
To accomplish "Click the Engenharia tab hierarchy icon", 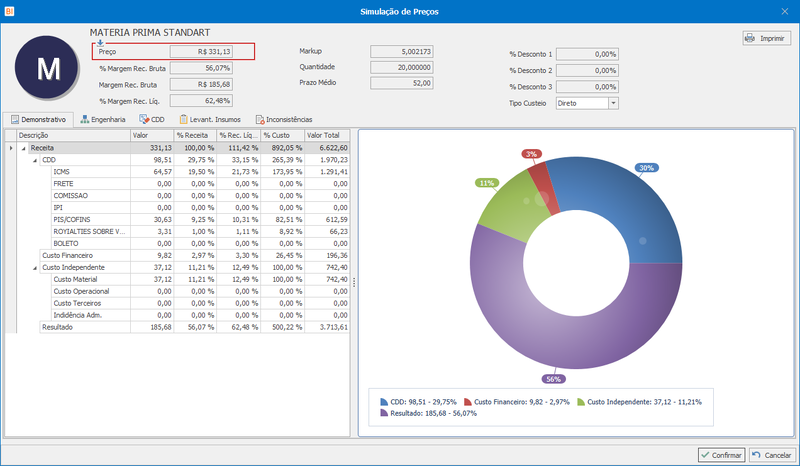I will [85, 119].
